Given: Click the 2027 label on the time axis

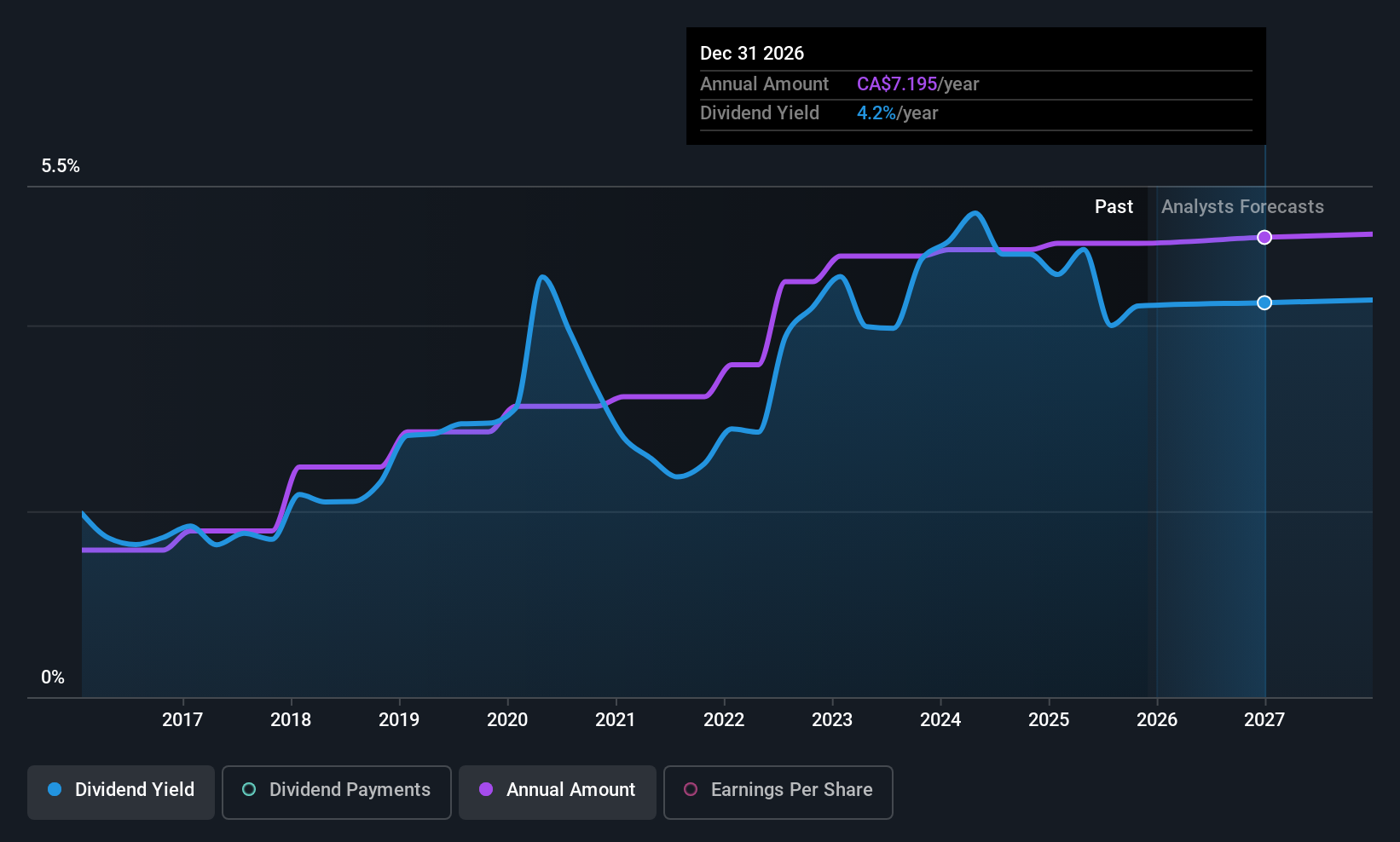Looking at the screenshot, I should point(1264,720).
